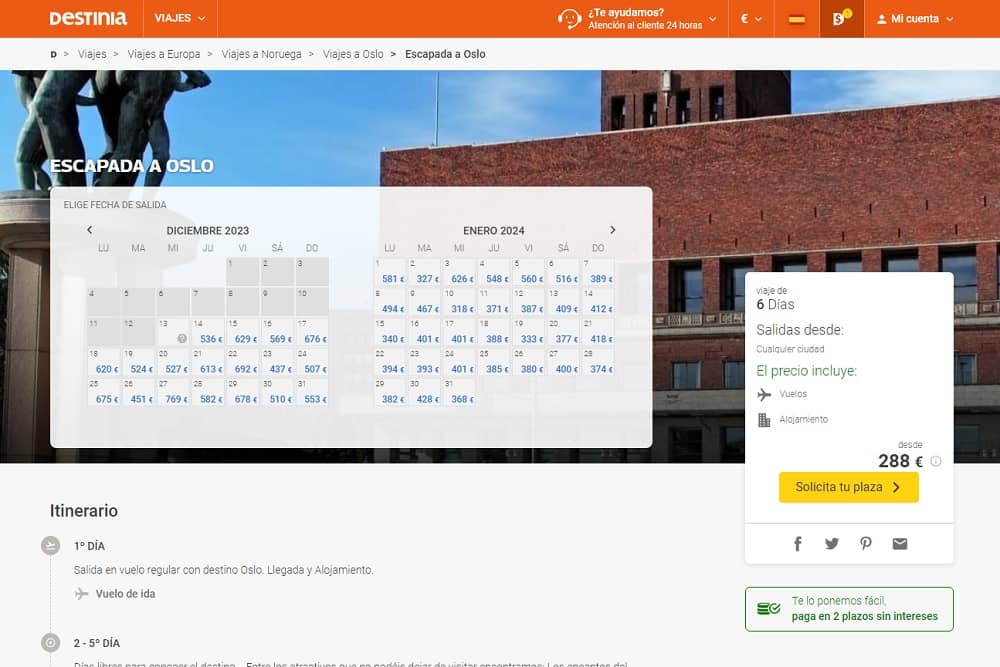Click the Escapada a Oslo breadcrumb text
Image resolution: width=1000 pixels, height=667 pixels.
coord(445,54)
